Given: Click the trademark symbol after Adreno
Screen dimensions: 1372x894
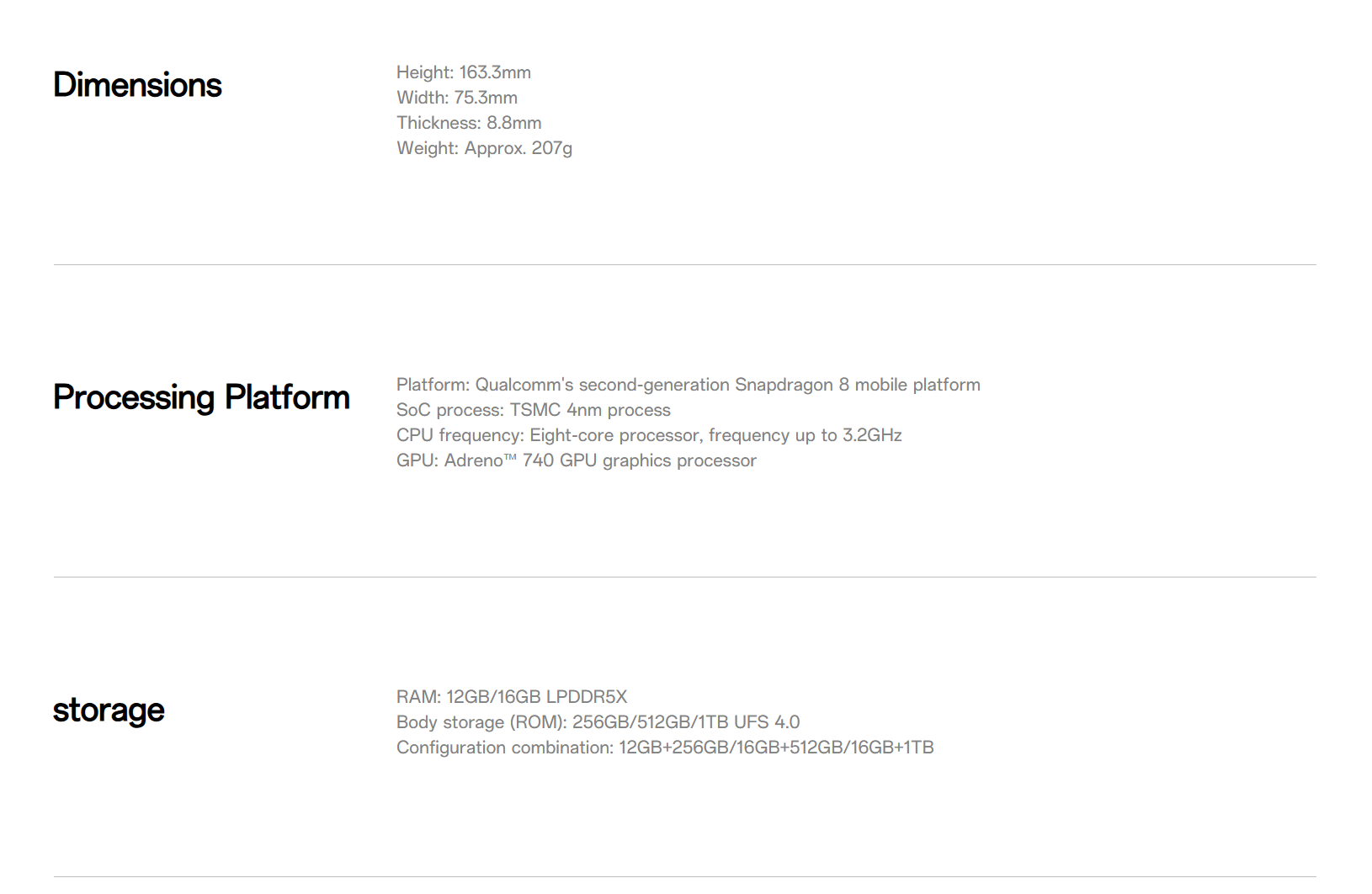Looking at the screenshot, I should coord(510,457).
